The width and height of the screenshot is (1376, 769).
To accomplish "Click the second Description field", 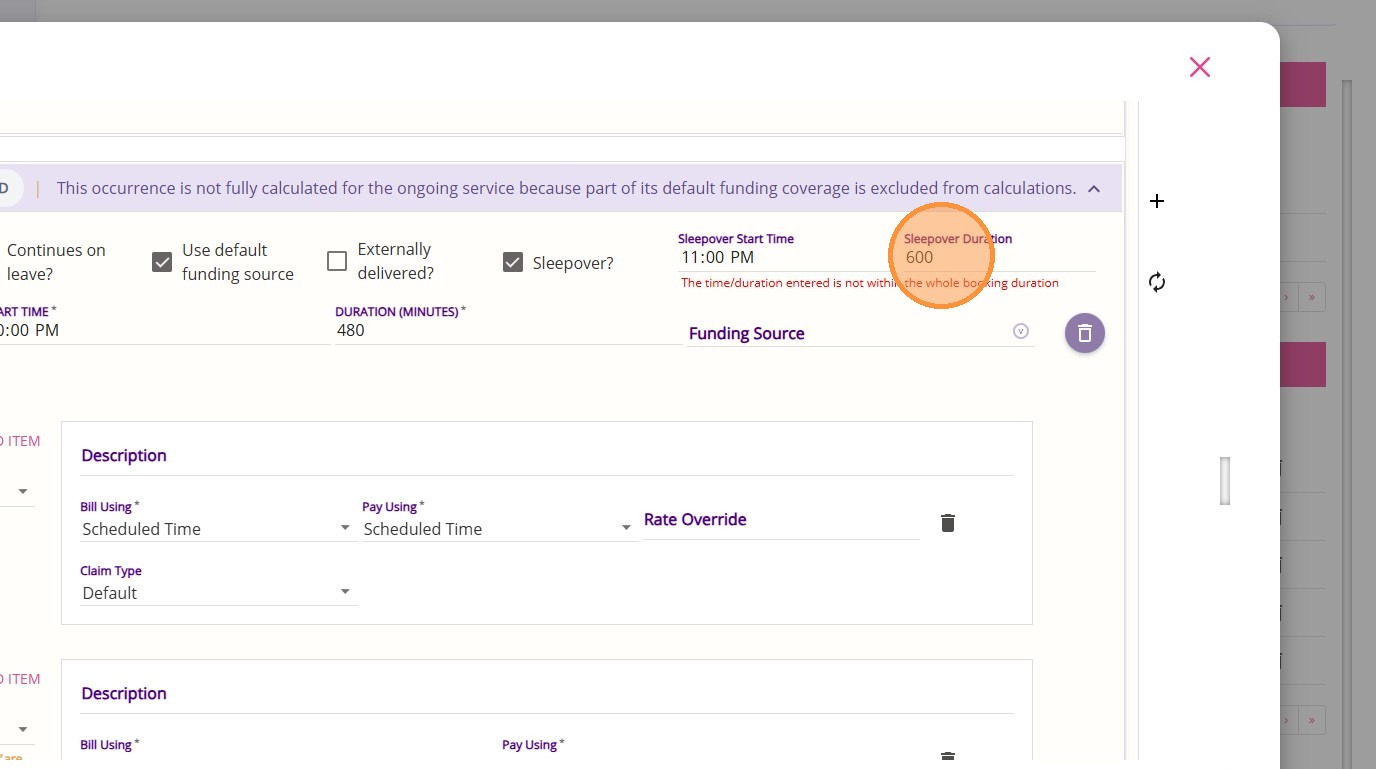I will 546,694.
